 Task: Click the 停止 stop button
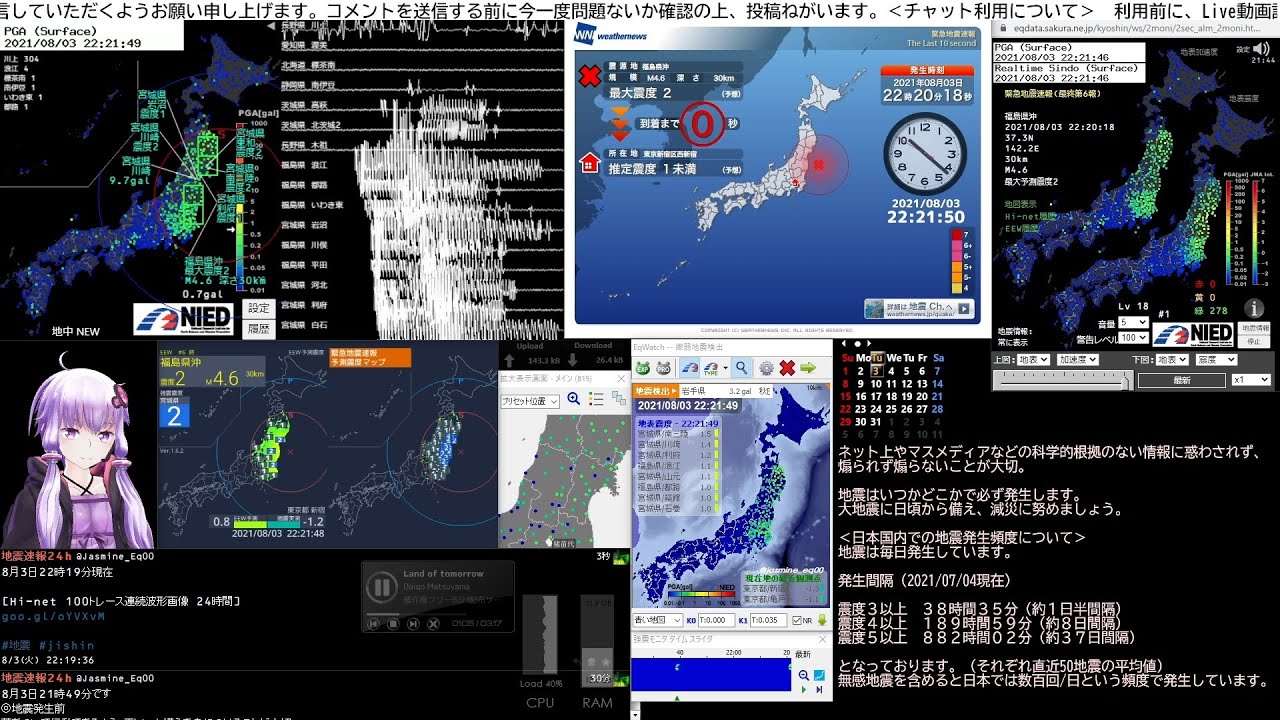pos(1254,341)
